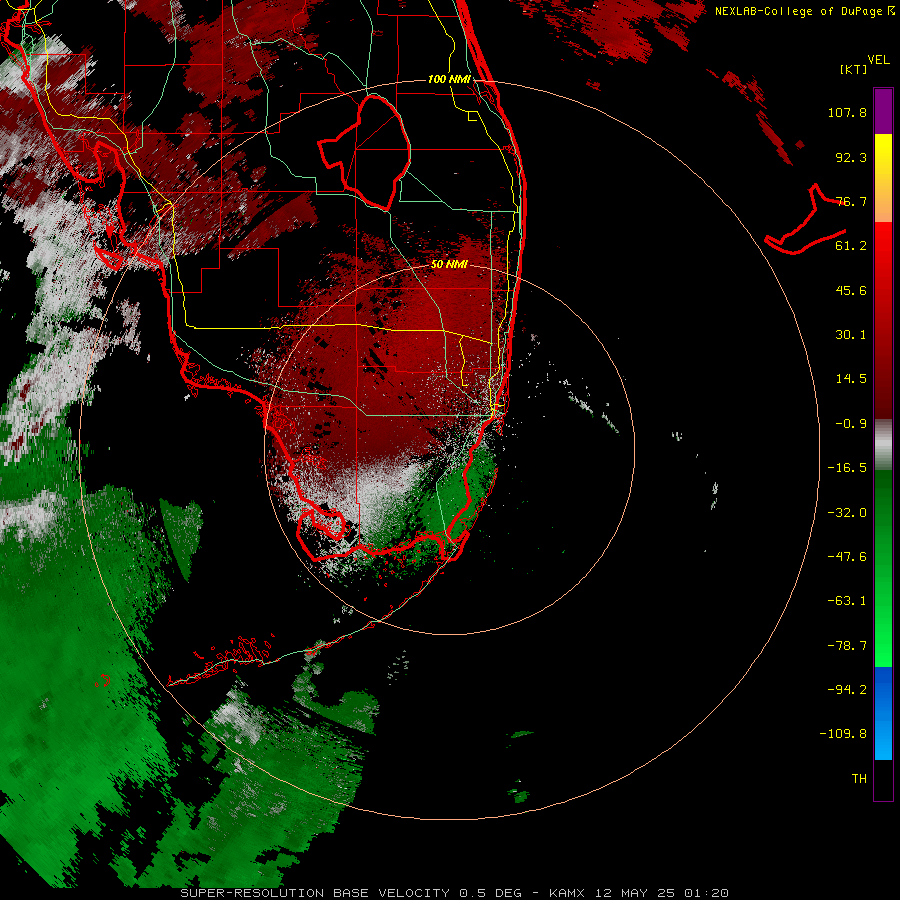This screenshot has width=900, height=900.
Task: Select the 76.7 legend value
Action: [x=851, y=201]
